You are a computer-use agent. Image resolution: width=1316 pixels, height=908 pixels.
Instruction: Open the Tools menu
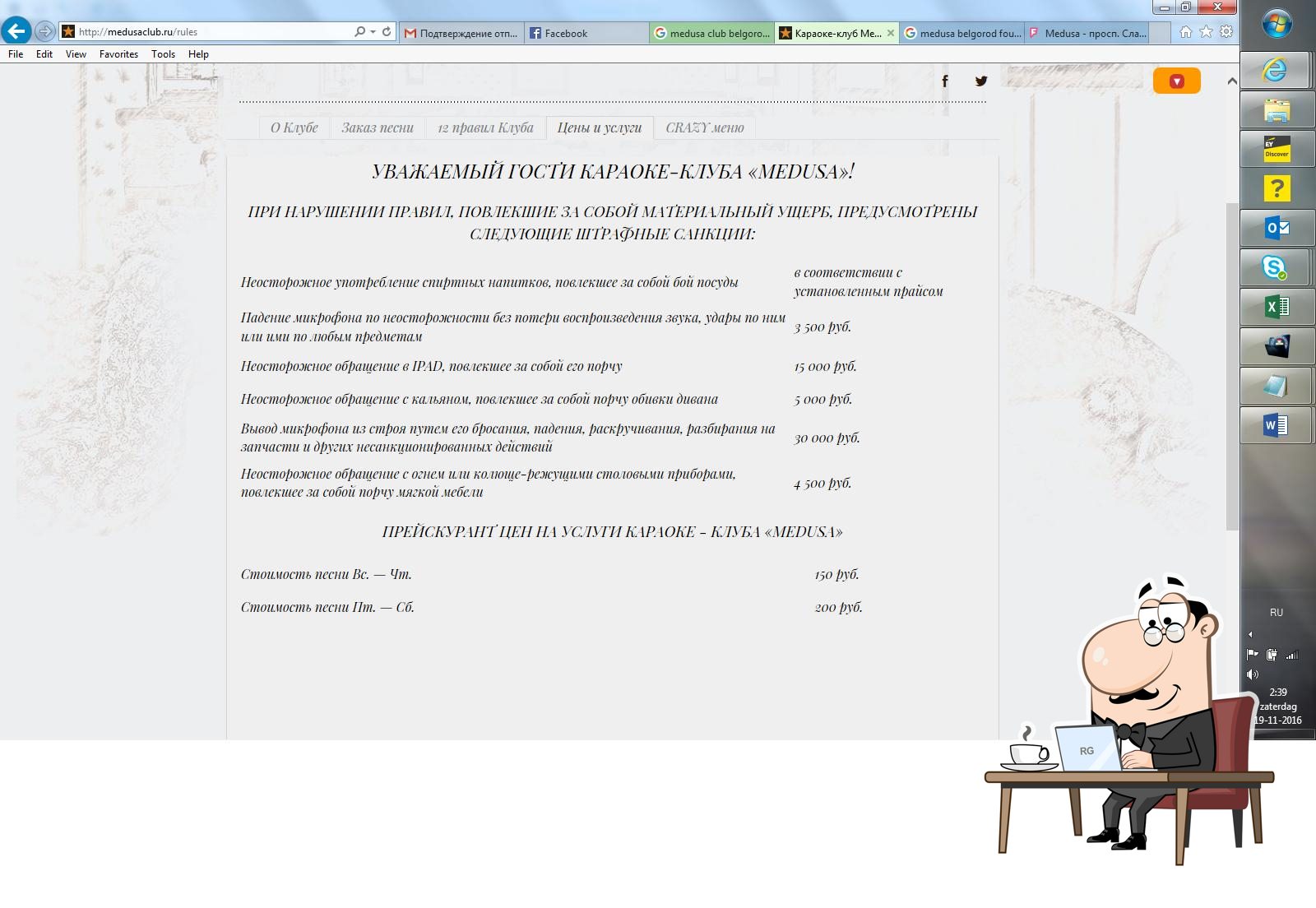163,54
